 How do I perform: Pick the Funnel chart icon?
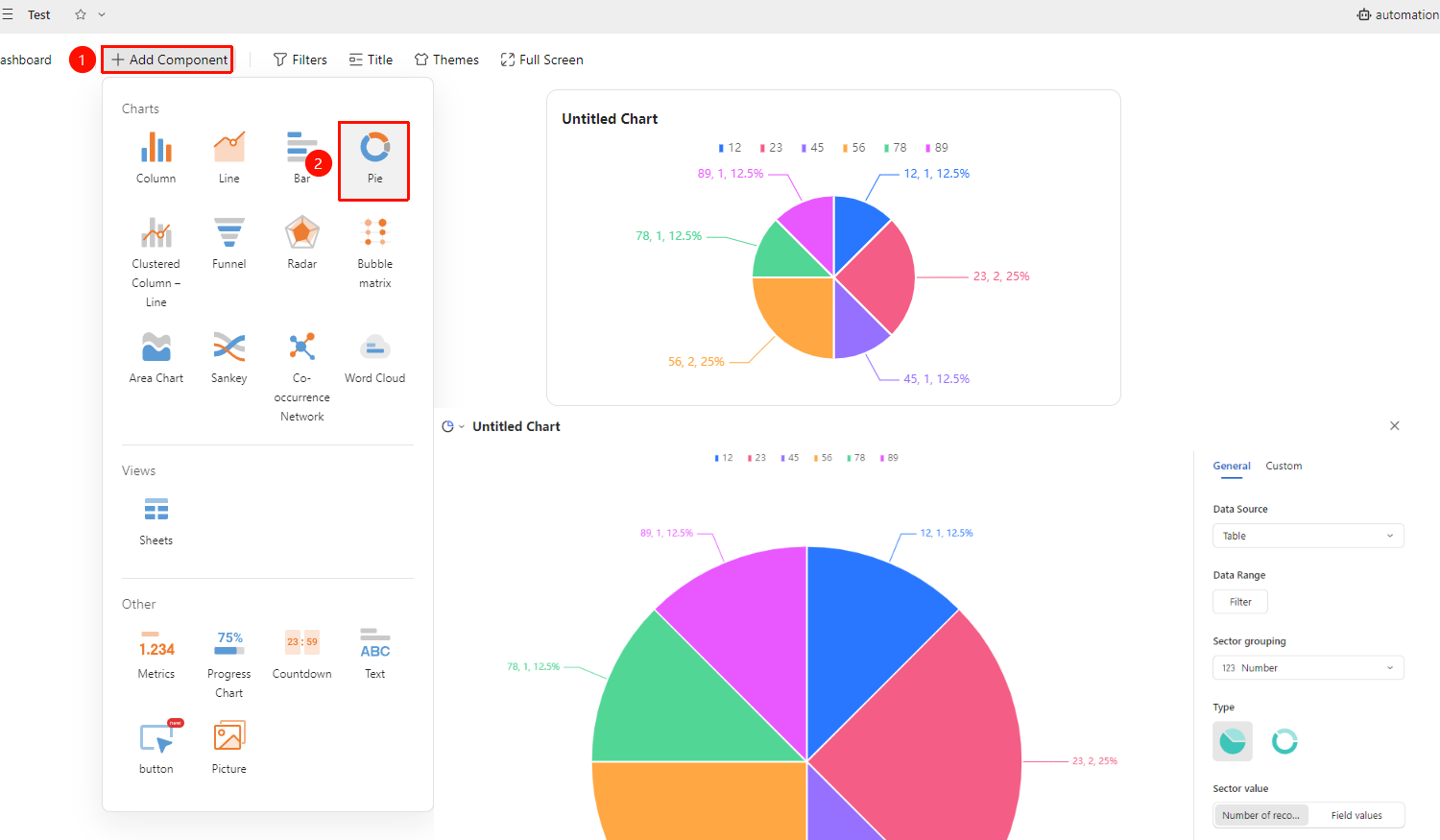coord(228,244)
